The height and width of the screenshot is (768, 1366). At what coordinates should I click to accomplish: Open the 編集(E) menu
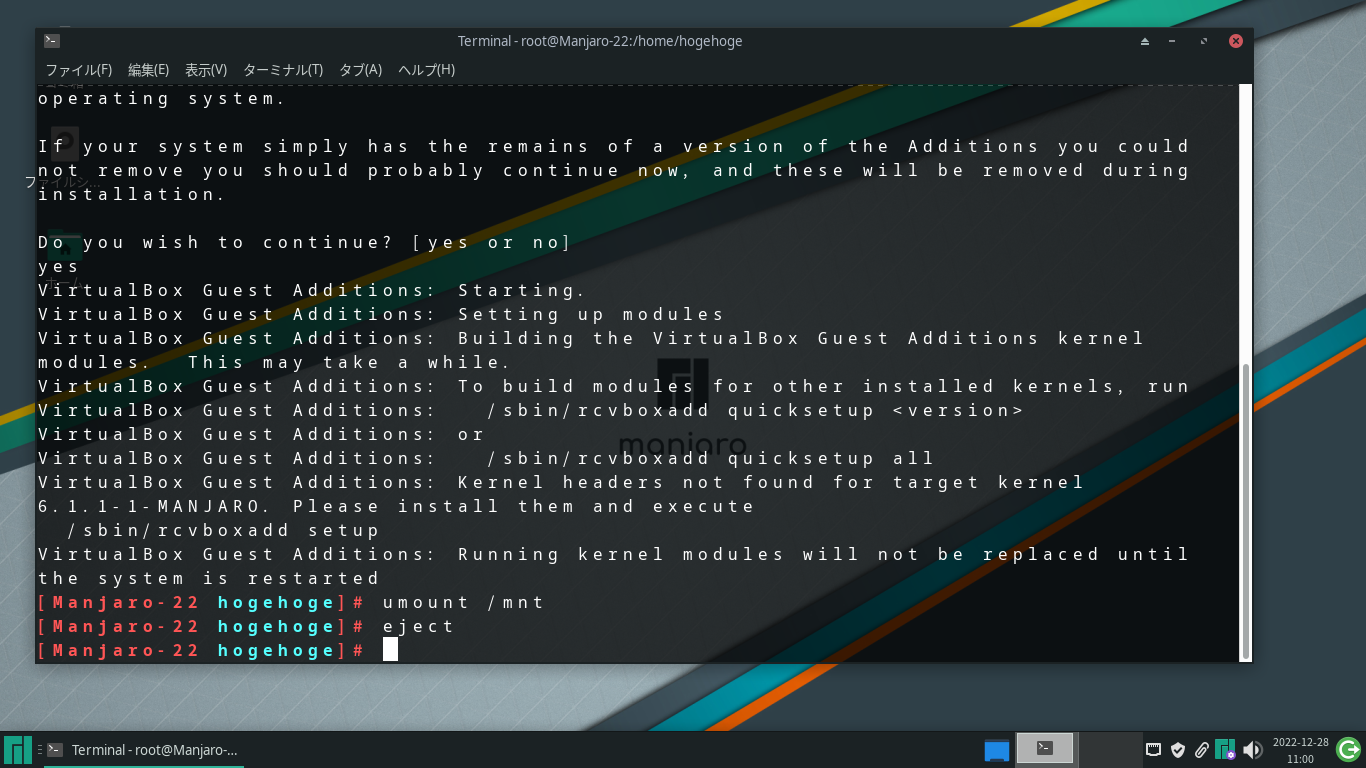(148, 70)
